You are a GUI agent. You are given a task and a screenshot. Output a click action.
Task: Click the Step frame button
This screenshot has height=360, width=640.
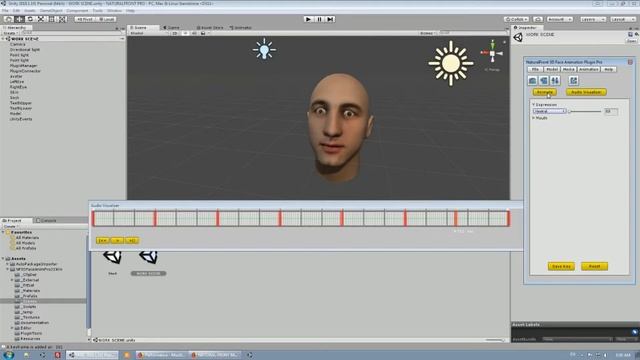coord(330,19)
